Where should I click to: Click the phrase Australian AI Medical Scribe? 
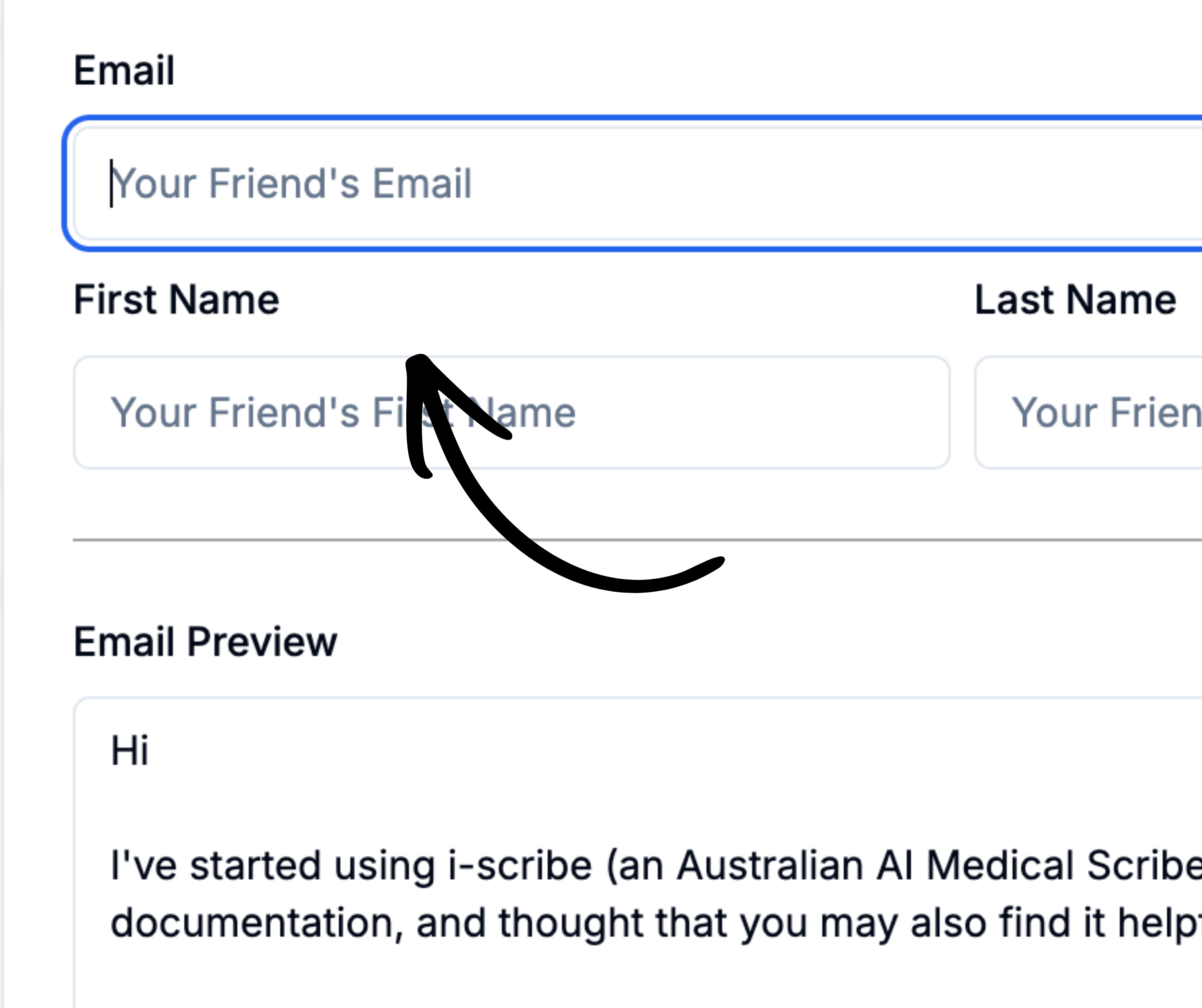point(939,865)
